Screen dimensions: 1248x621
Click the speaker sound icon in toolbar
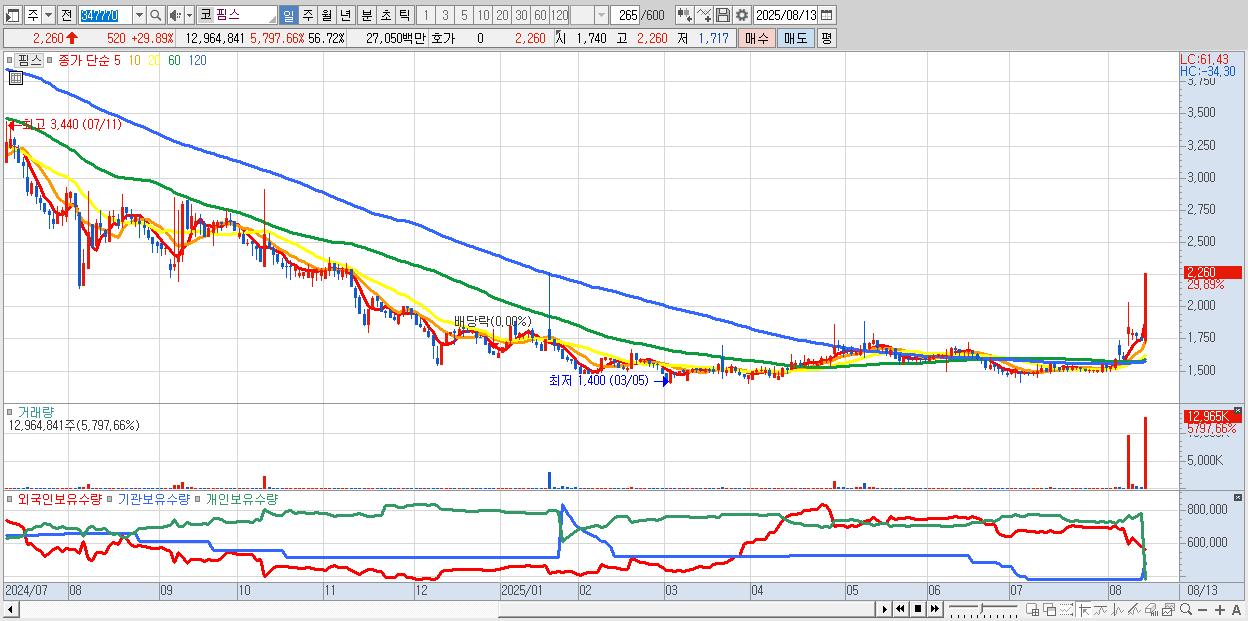(175, 15)
